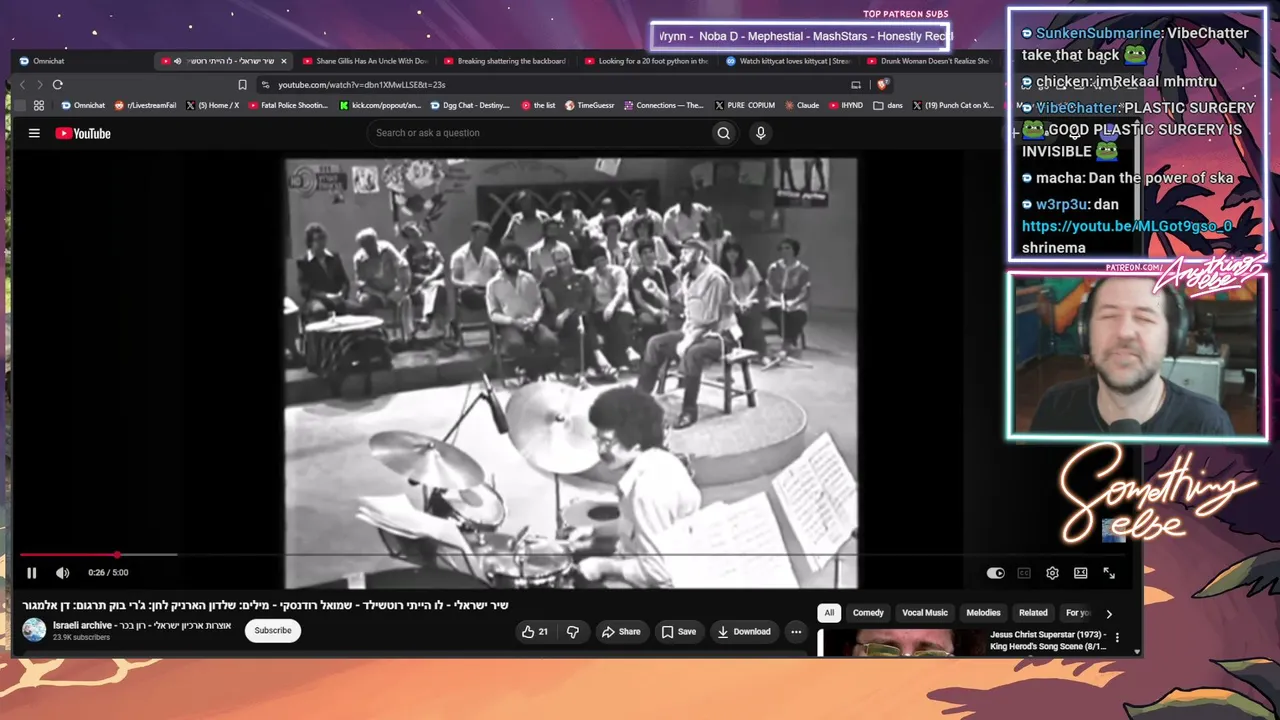Start voice search with the microphone icon
Viewport: 1280px width, 720px height.
(x=760, y=133)
